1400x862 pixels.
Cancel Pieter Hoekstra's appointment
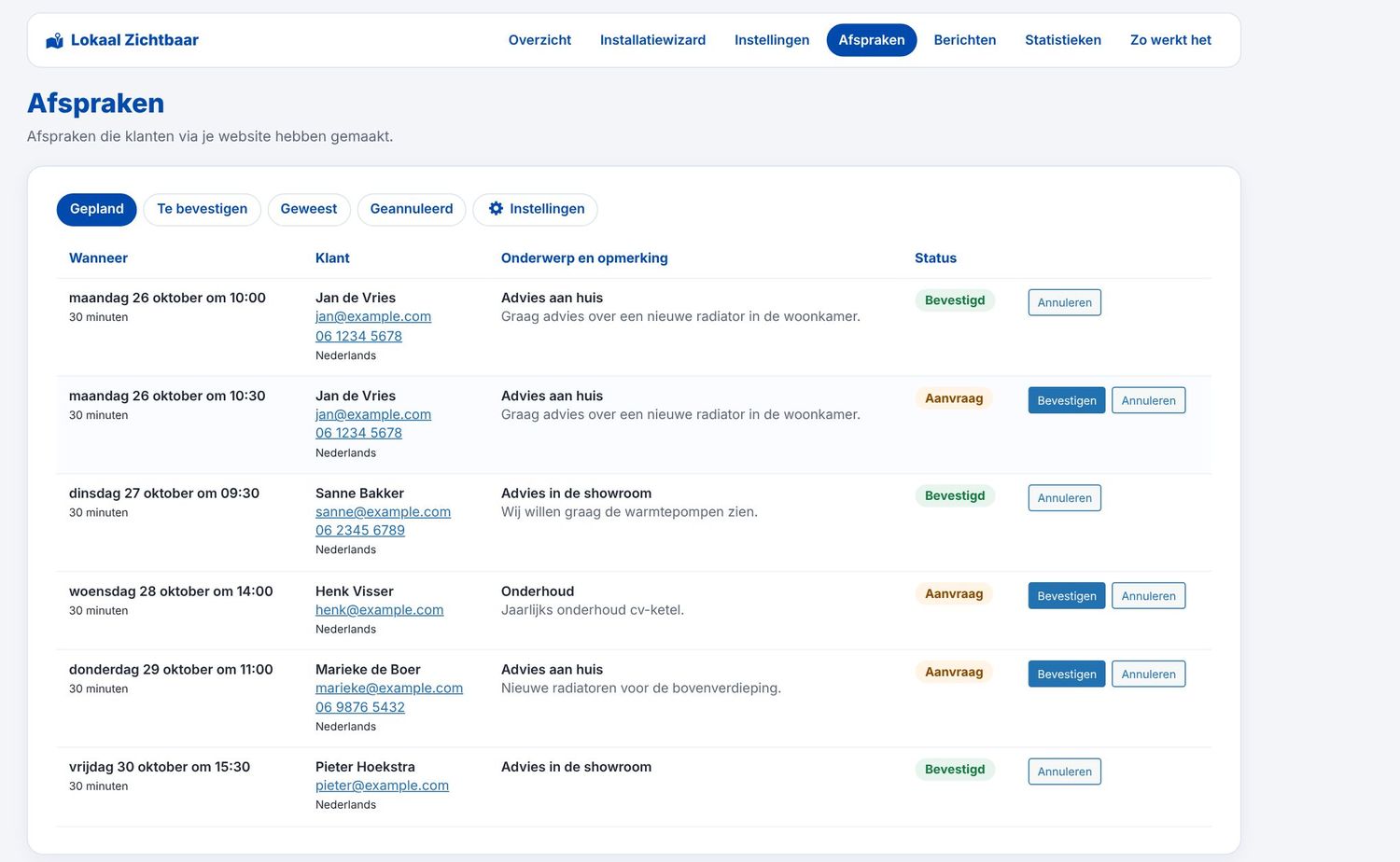click(x=1065, y=772)
